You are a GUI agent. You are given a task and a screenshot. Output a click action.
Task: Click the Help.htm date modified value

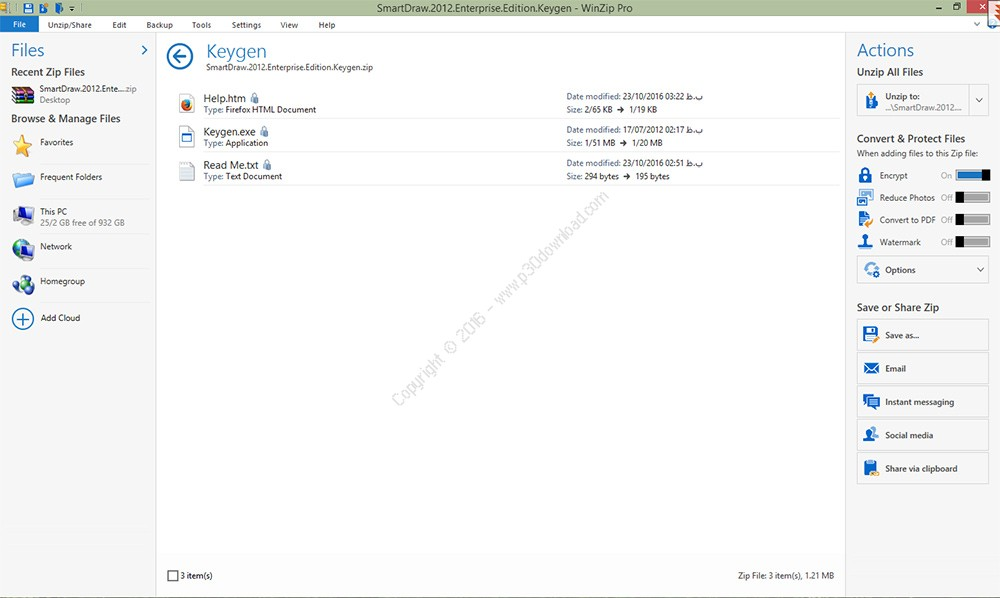pos(663,96)
